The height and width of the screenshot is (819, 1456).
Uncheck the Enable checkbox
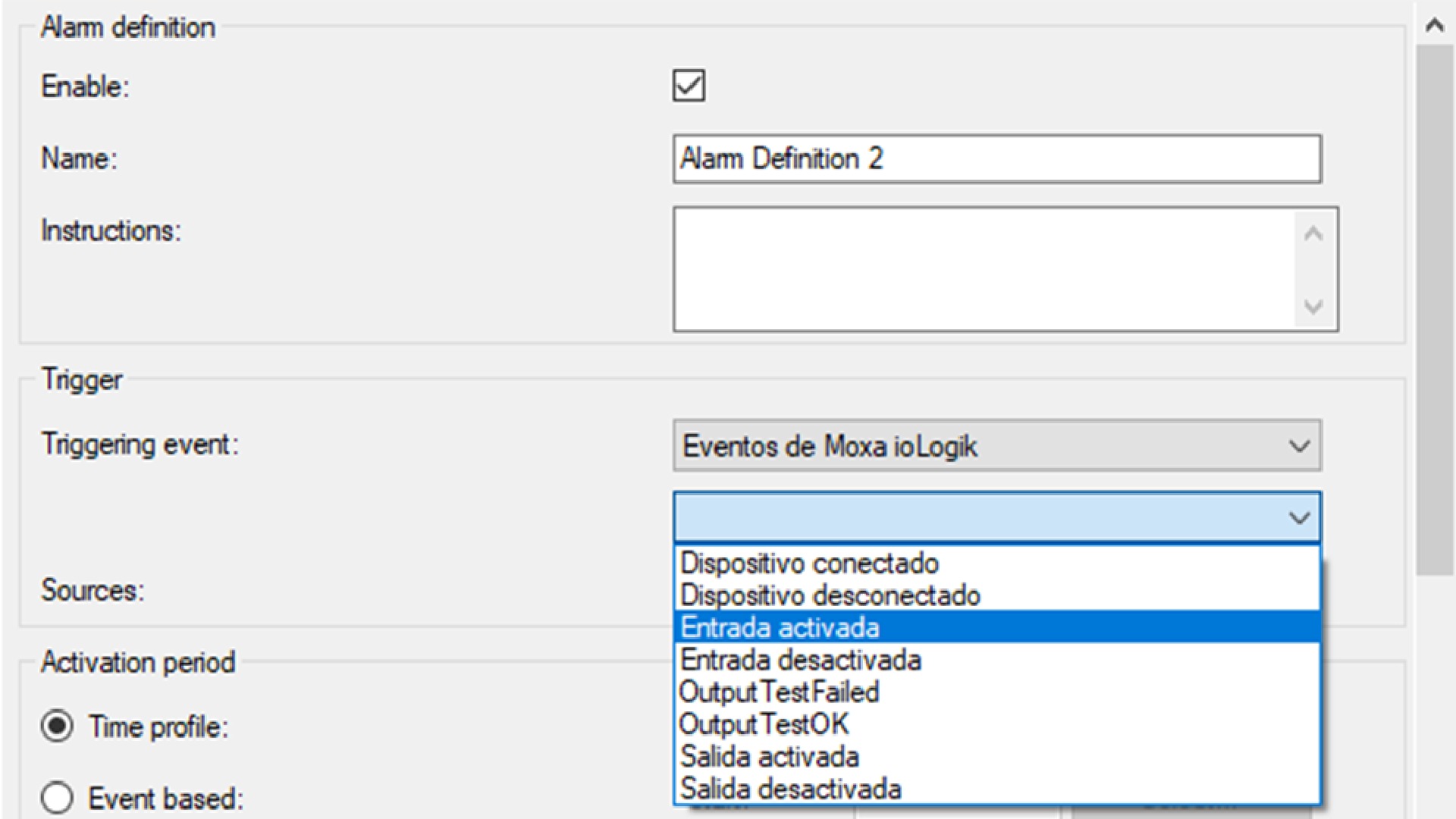(x=689, y=86)
